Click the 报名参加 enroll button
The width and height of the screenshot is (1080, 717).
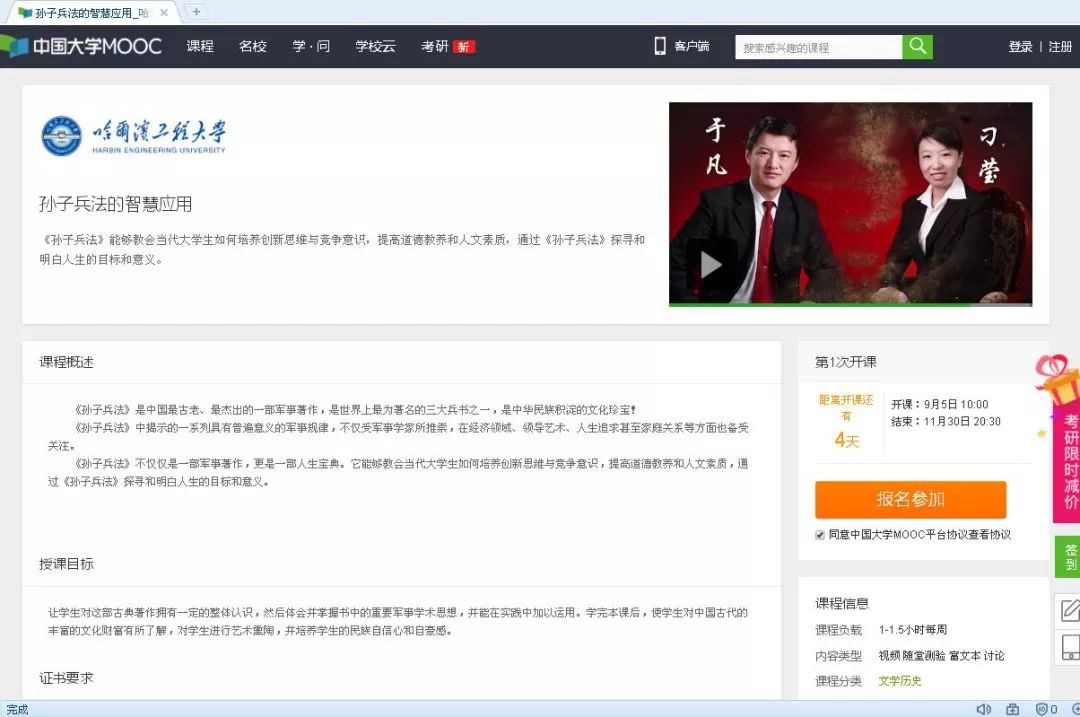click(x=910, y=499)
